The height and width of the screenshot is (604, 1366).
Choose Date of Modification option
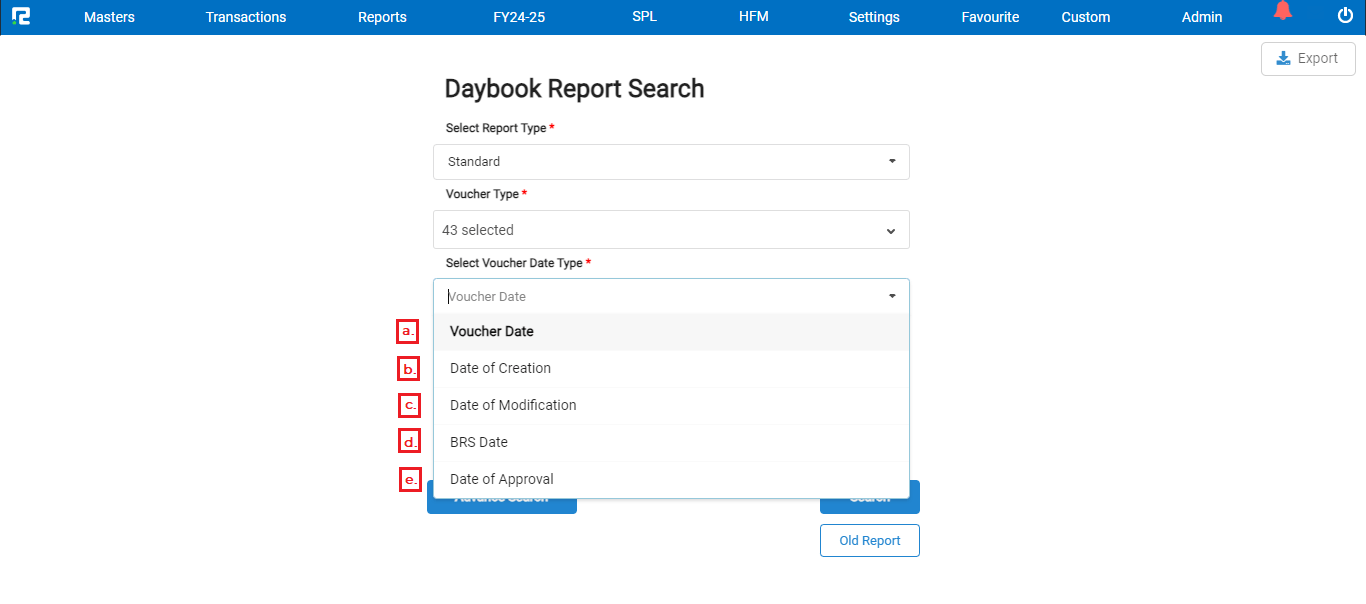[513, 406]
